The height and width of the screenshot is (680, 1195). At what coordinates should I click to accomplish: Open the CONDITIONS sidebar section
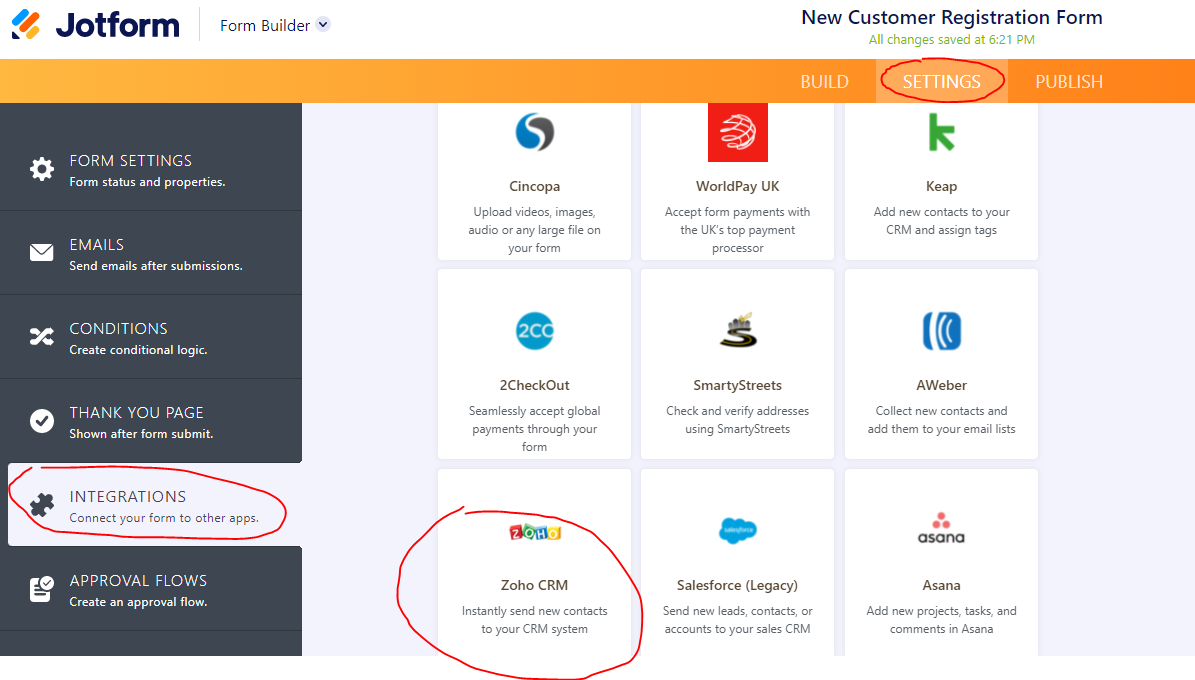click(151, 337)
